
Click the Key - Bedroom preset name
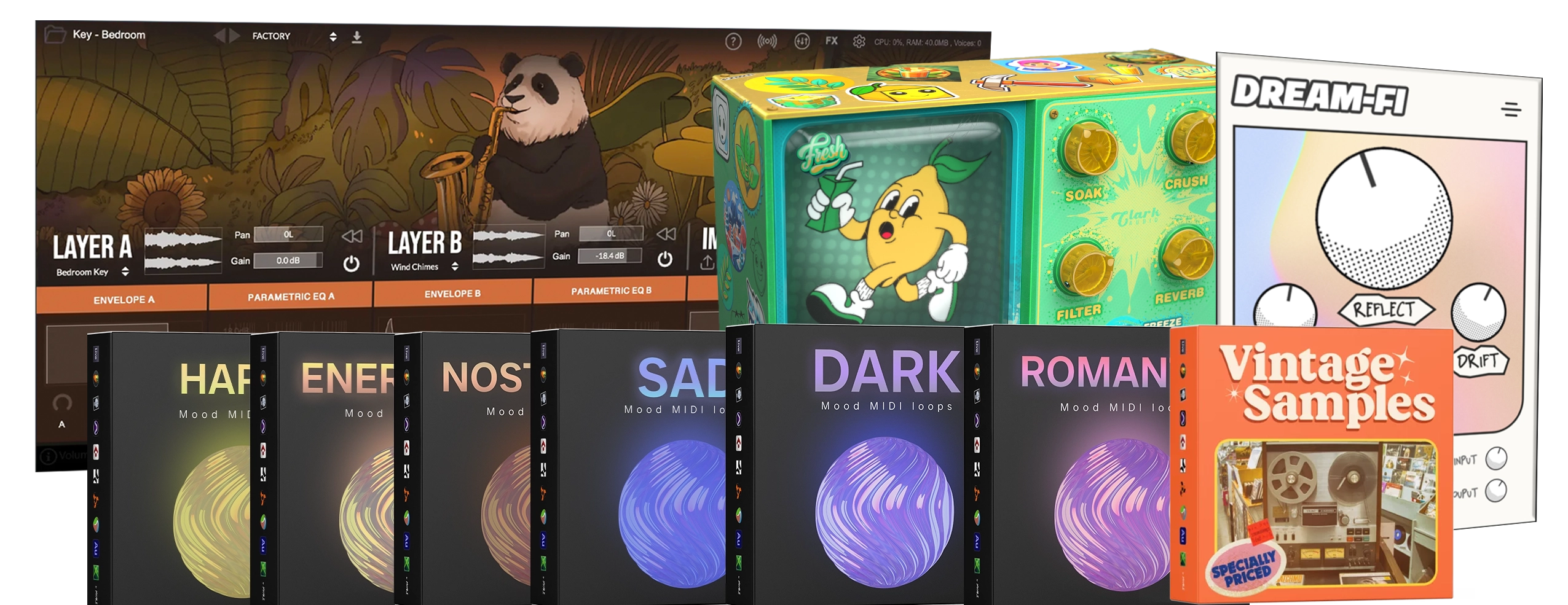click(x=109, y=34)
